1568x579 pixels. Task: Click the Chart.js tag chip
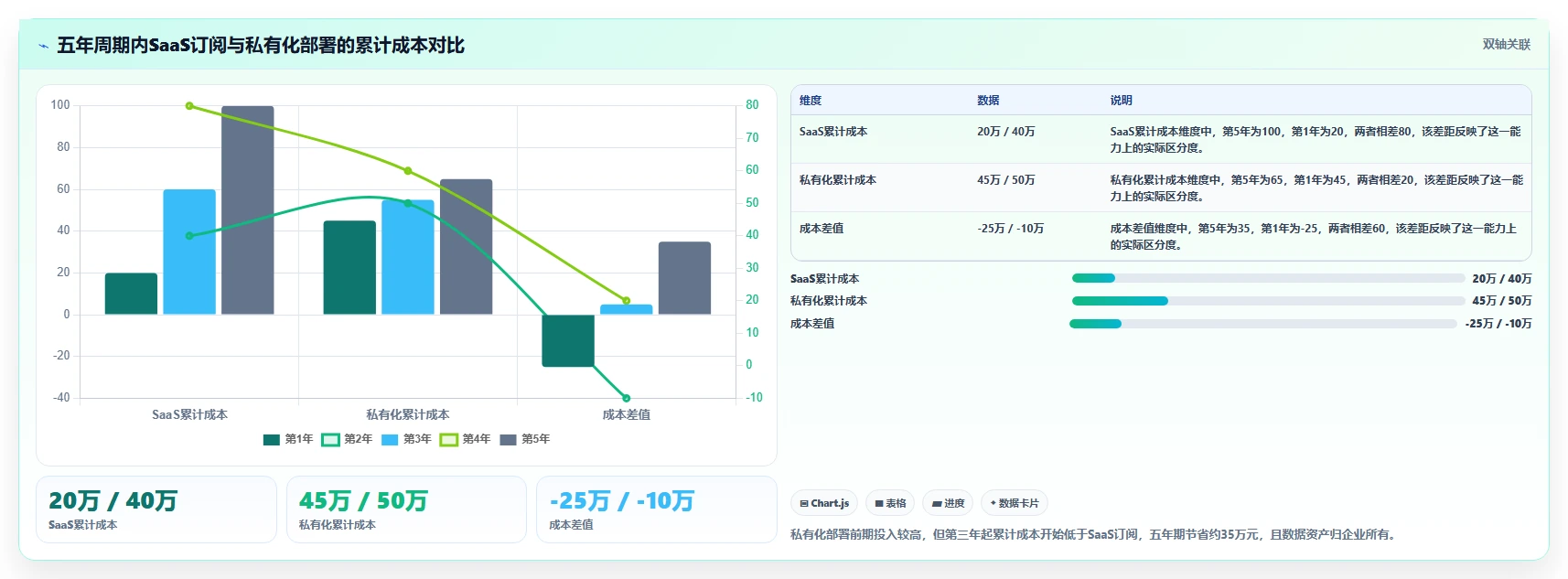tap(824, 503)
